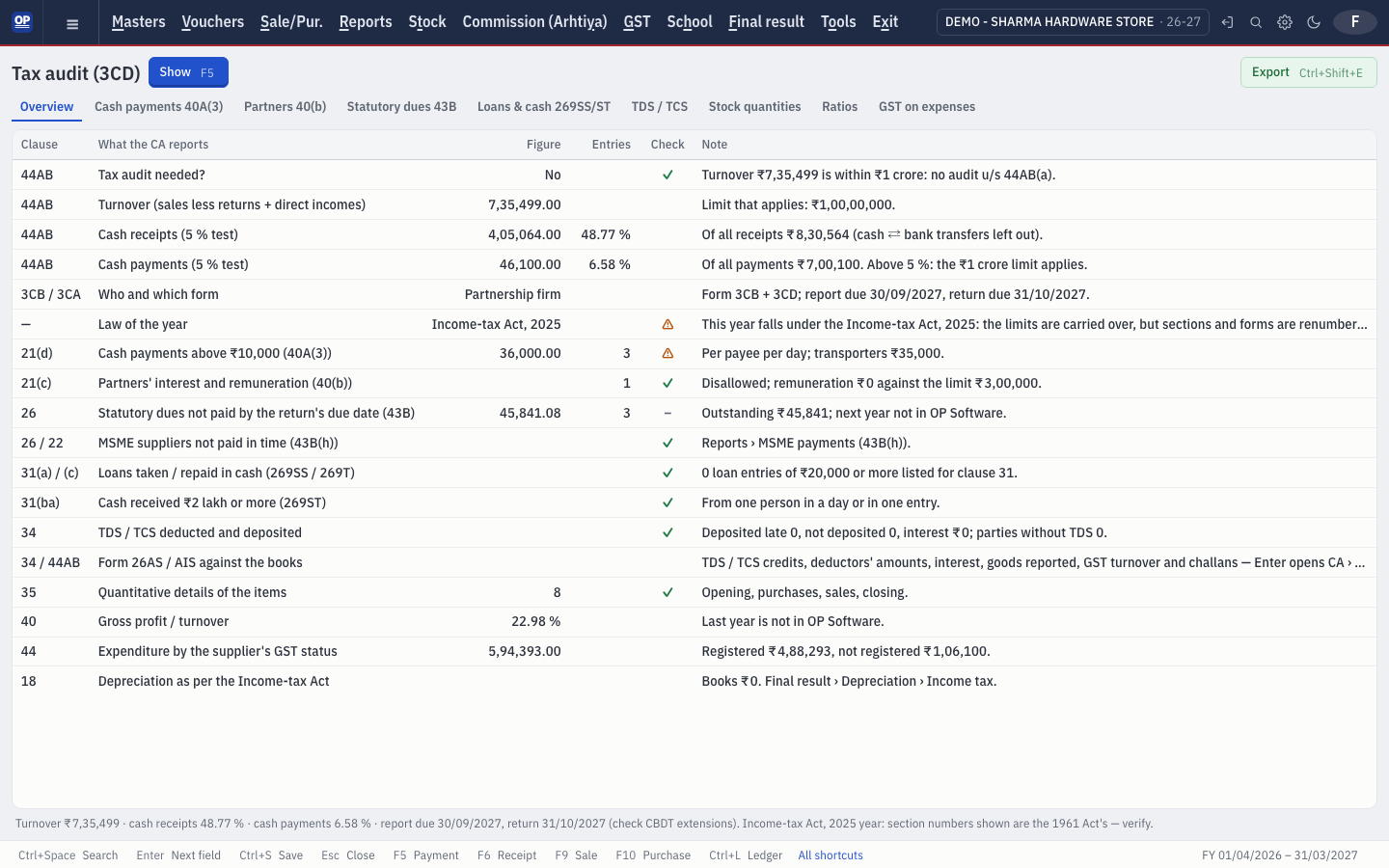Viewport: 1389px width, 868px height.
Task: Click the Figure column header
Action: tap(544, 145)
